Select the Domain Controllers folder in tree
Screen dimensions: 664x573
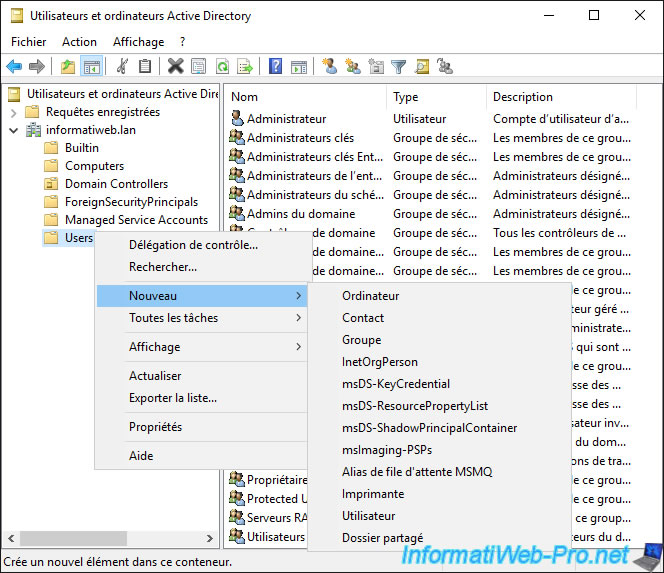(116, 184)
